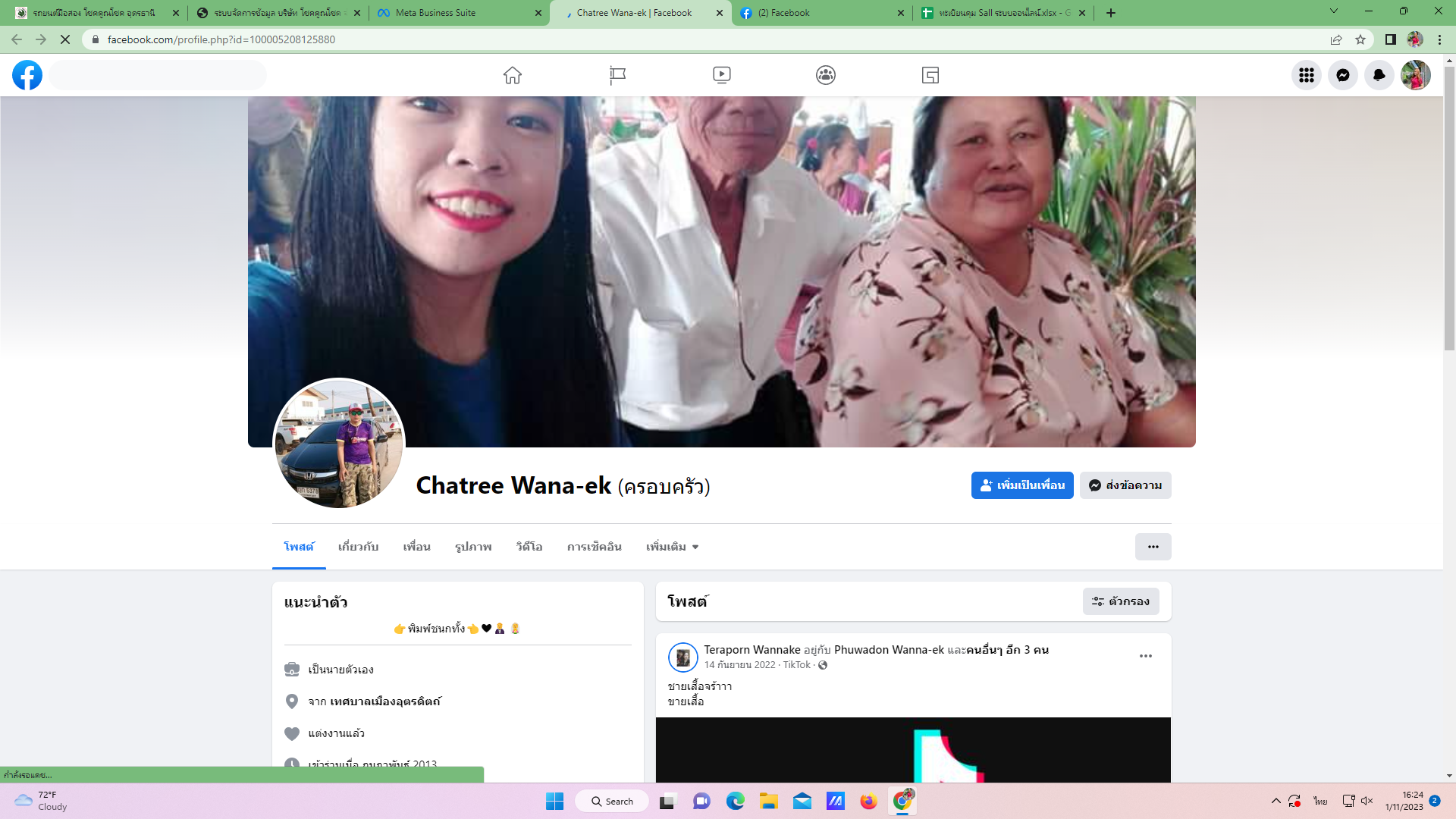Image resolution: width=1456 pixels, height=819 pixels.
Task: Expand the เพิ่มเติม dropdown tab
Action: pyautogui.click(x=672, y=547)
